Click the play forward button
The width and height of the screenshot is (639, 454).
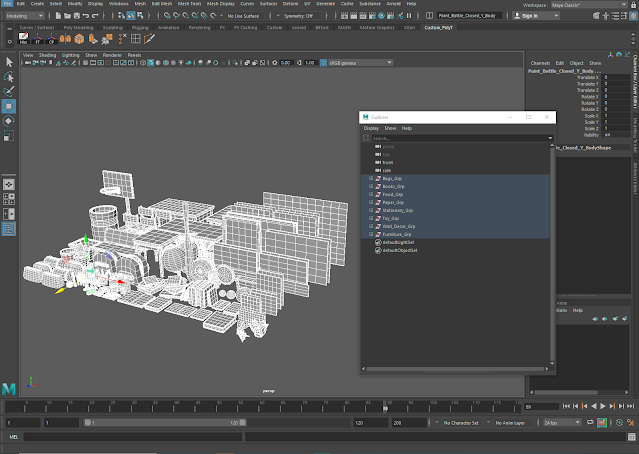click(x=603, y=407)
